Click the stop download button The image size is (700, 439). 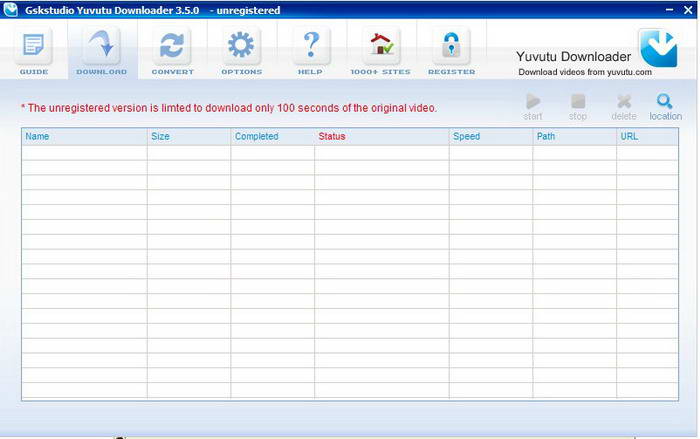pyautogui.click(x=578, y=107)
